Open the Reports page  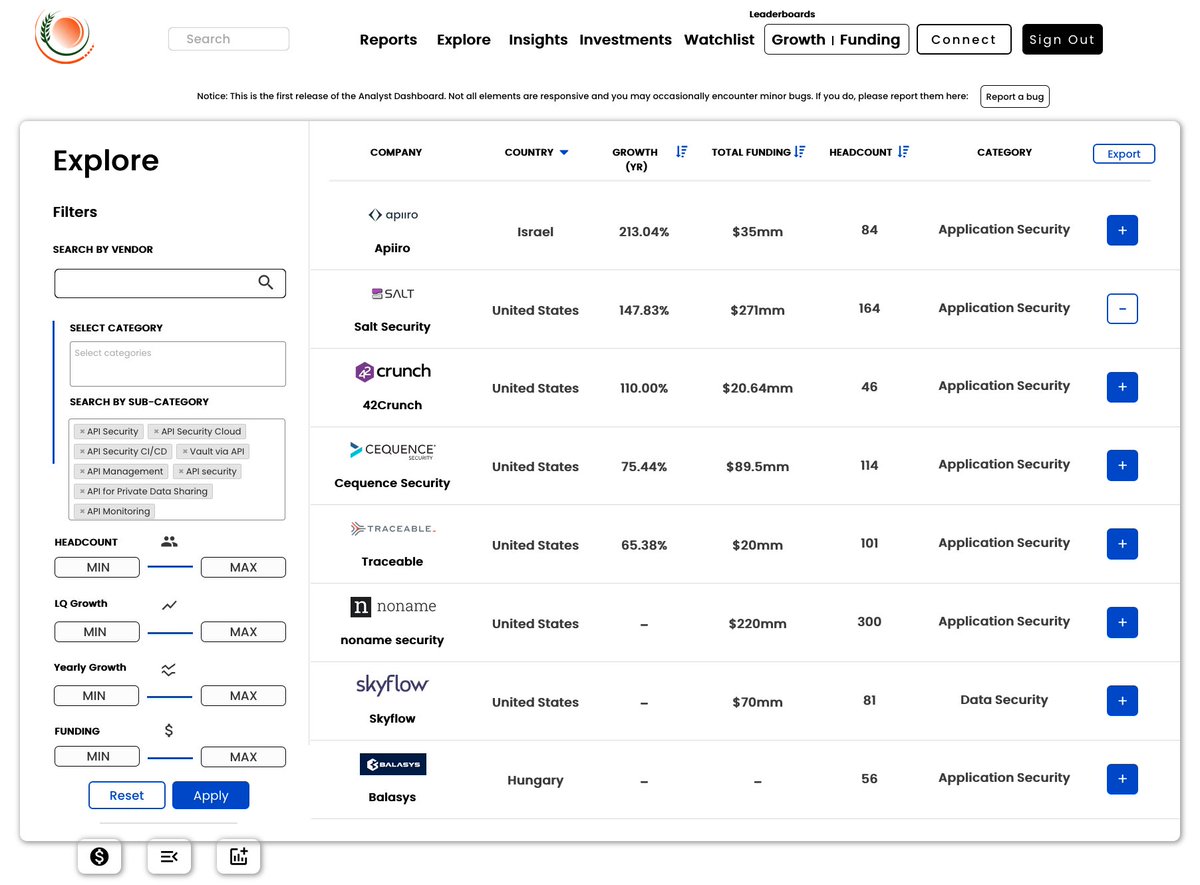[x=388, y=40]
